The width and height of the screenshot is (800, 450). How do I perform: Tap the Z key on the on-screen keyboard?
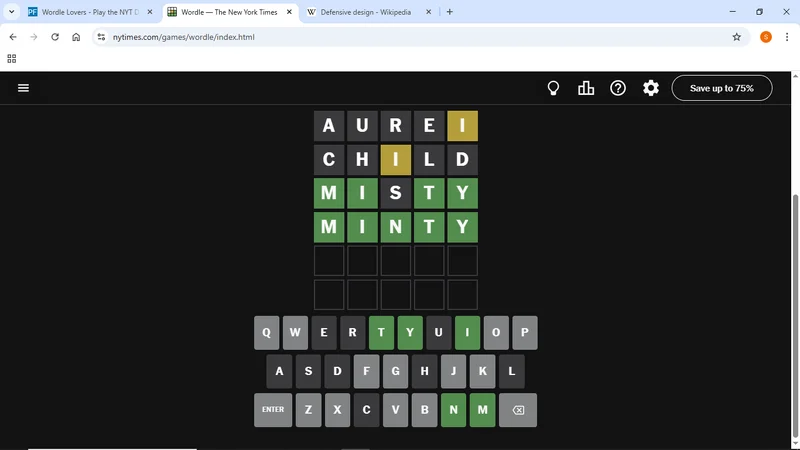[308, 410]
